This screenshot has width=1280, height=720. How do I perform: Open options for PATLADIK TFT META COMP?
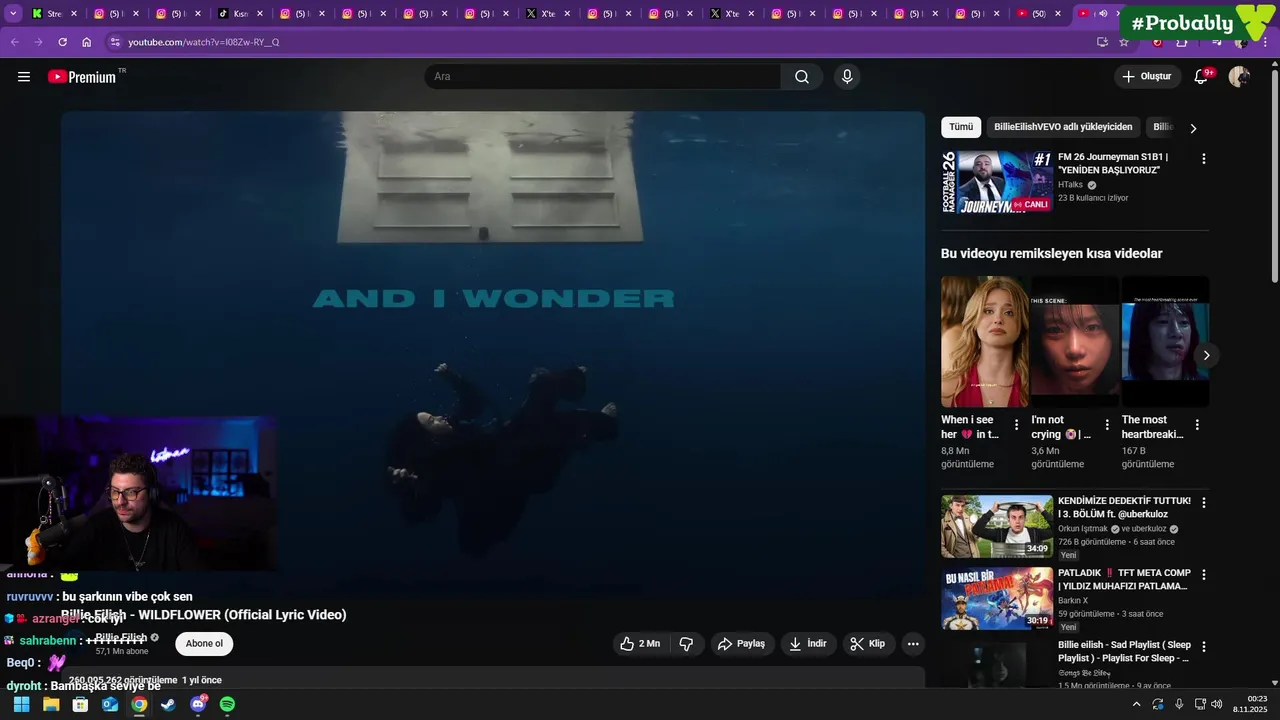point(1203,575)
